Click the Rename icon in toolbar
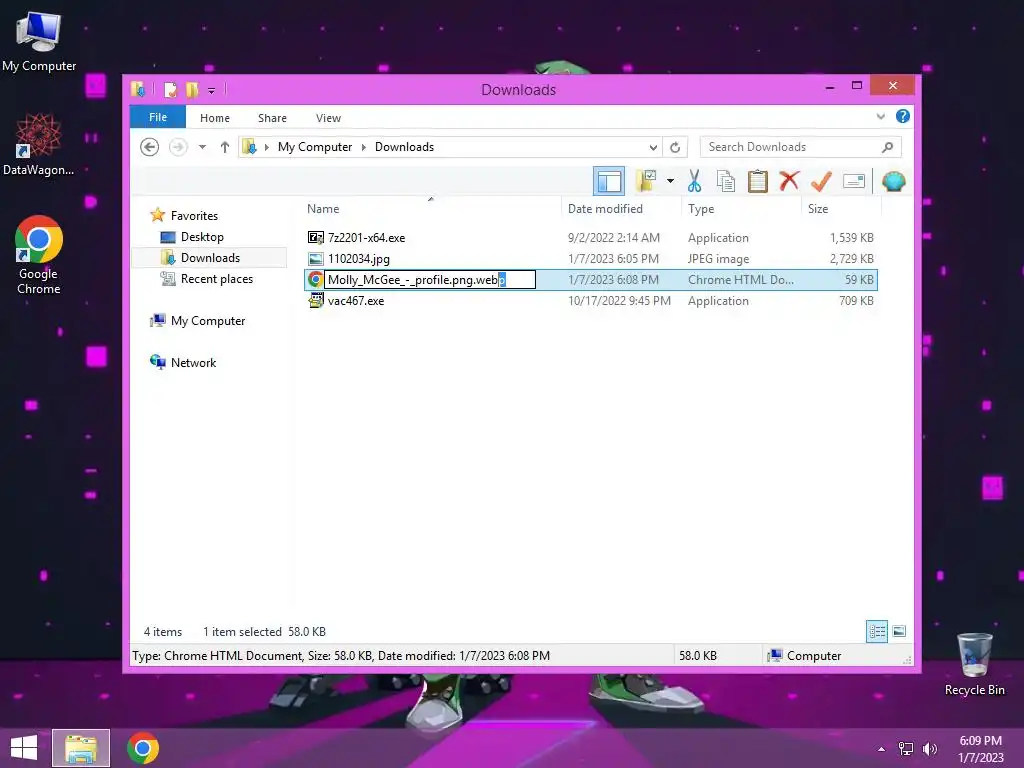 point(854,181)
